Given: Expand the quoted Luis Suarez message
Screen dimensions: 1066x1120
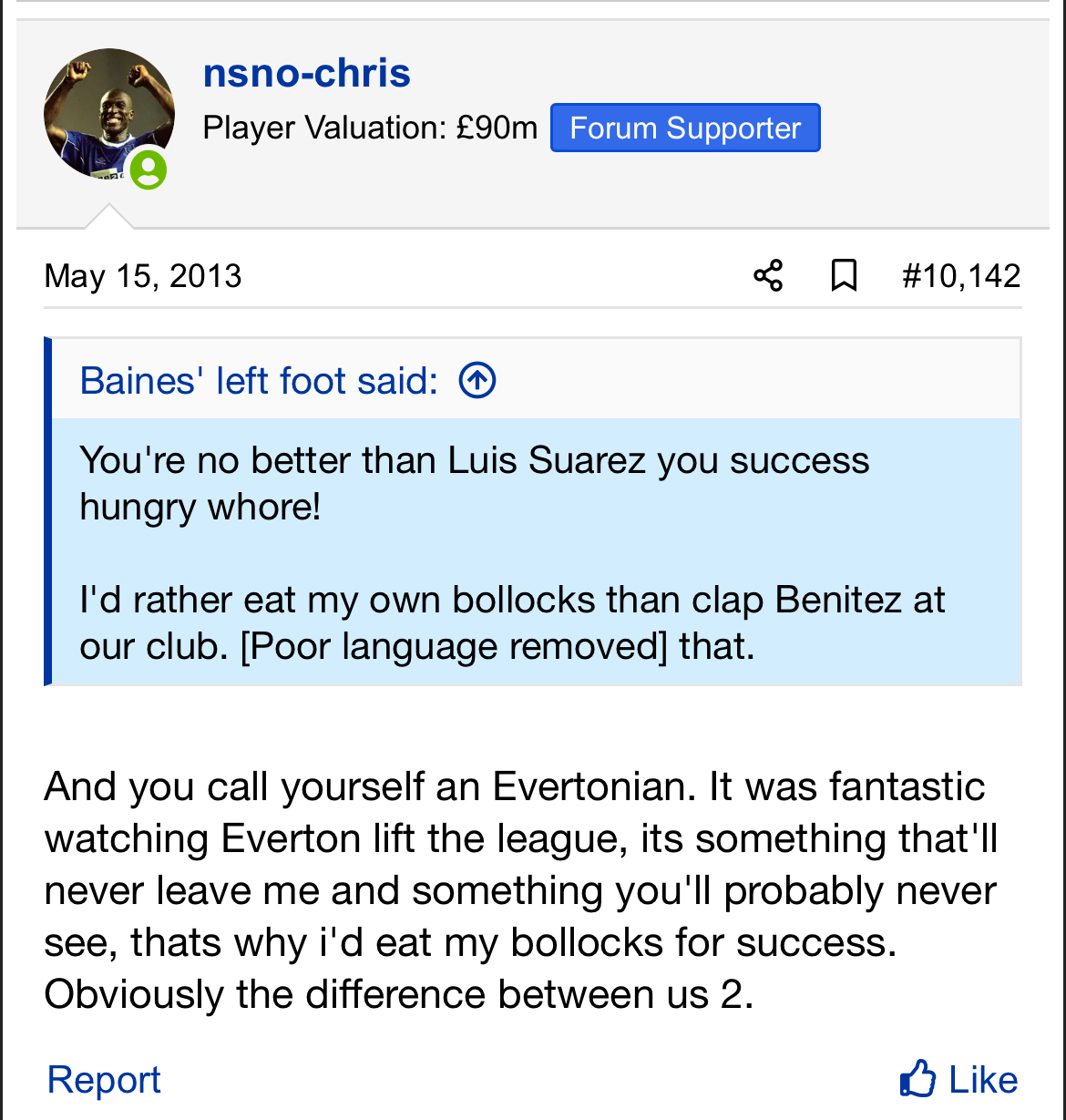Looking at the screenshot, I should (474, 483).
